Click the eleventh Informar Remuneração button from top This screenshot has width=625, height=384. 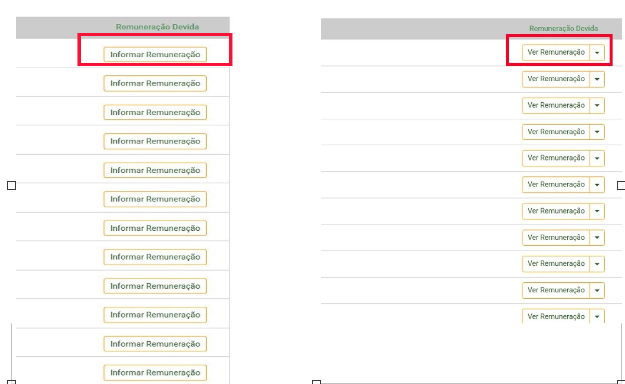[155, 344]
